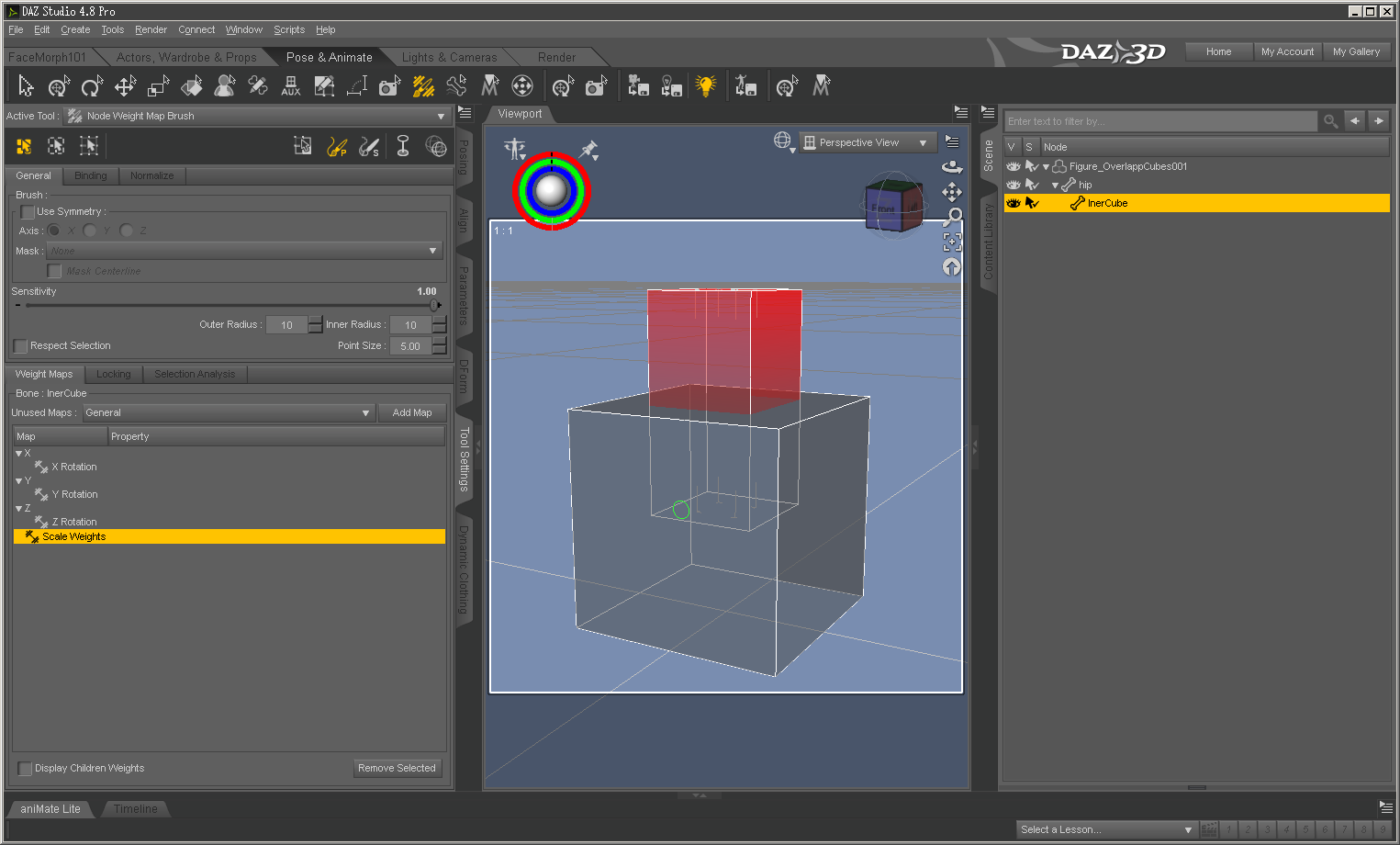Pick the Scale tool in the toolbar
Viewport: 1400px width, 845px height.
click(158, 86)
